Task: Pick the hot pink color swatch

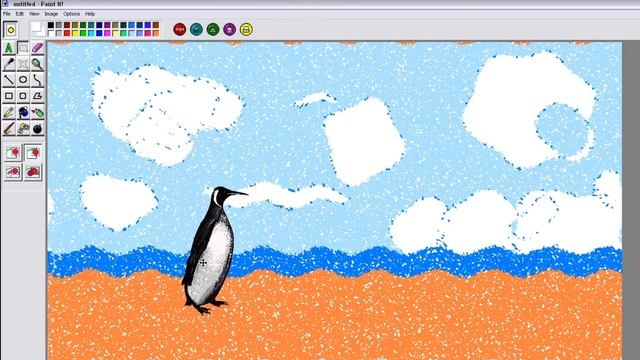Action: [x=148, y=33]
